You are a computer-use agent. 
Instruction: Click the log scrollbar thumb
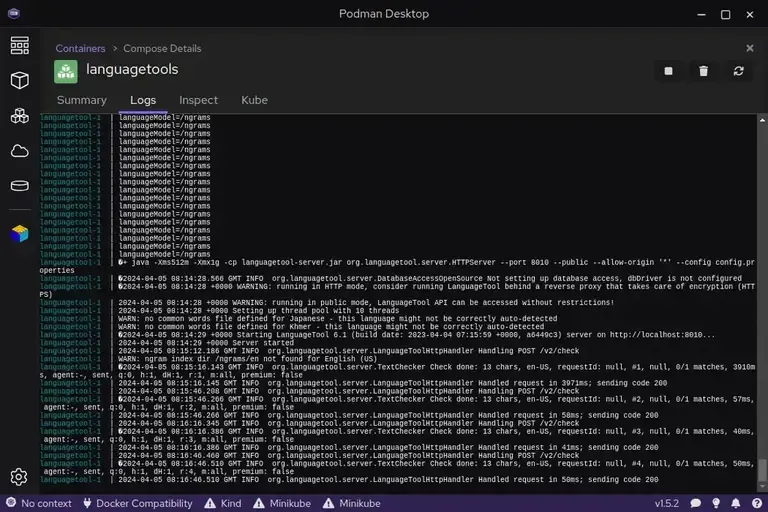[x=762, y=470]
